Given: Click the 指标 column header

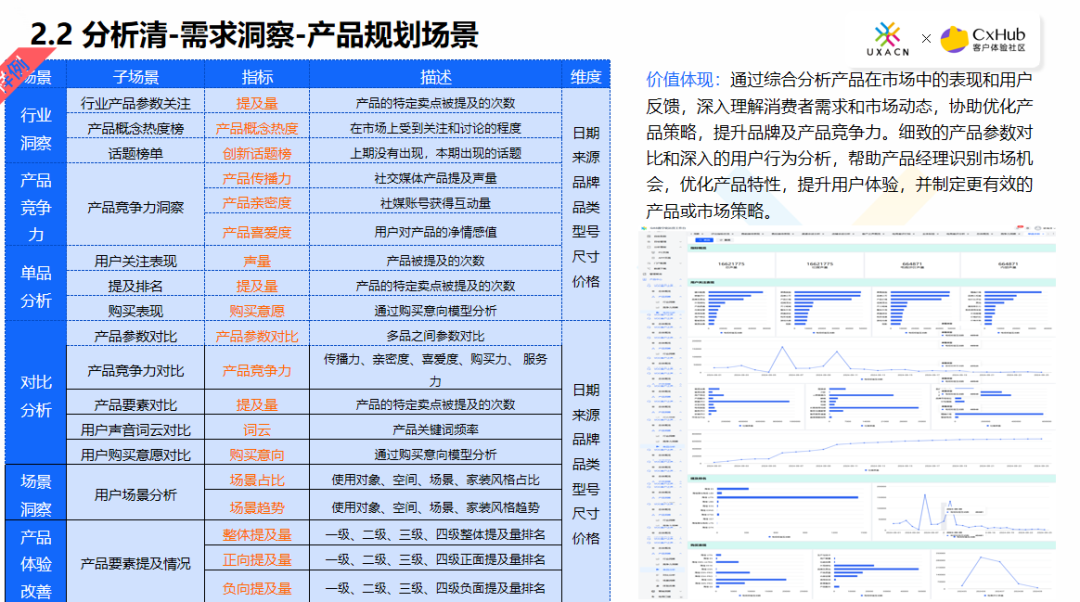Looking at the screenshot, I should click(x=257, y=77).
